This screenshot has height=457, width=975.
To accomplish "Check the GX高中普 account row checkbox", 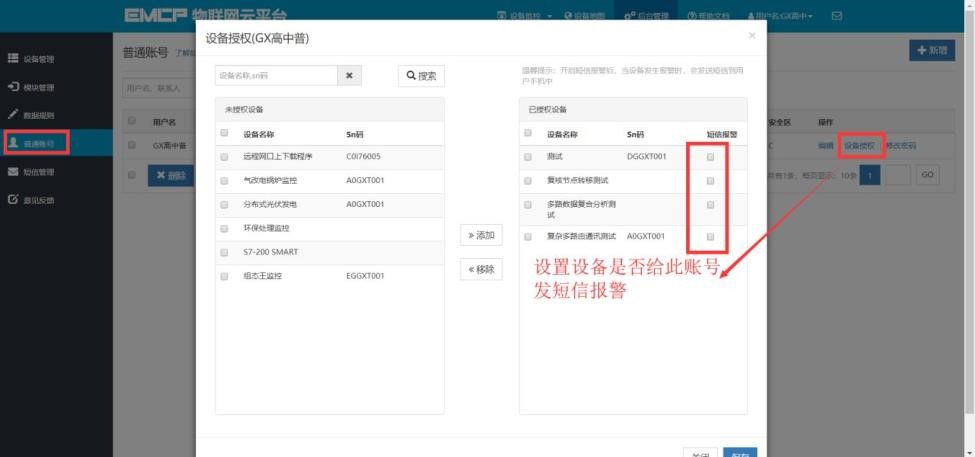I will [x=131, y=145].
